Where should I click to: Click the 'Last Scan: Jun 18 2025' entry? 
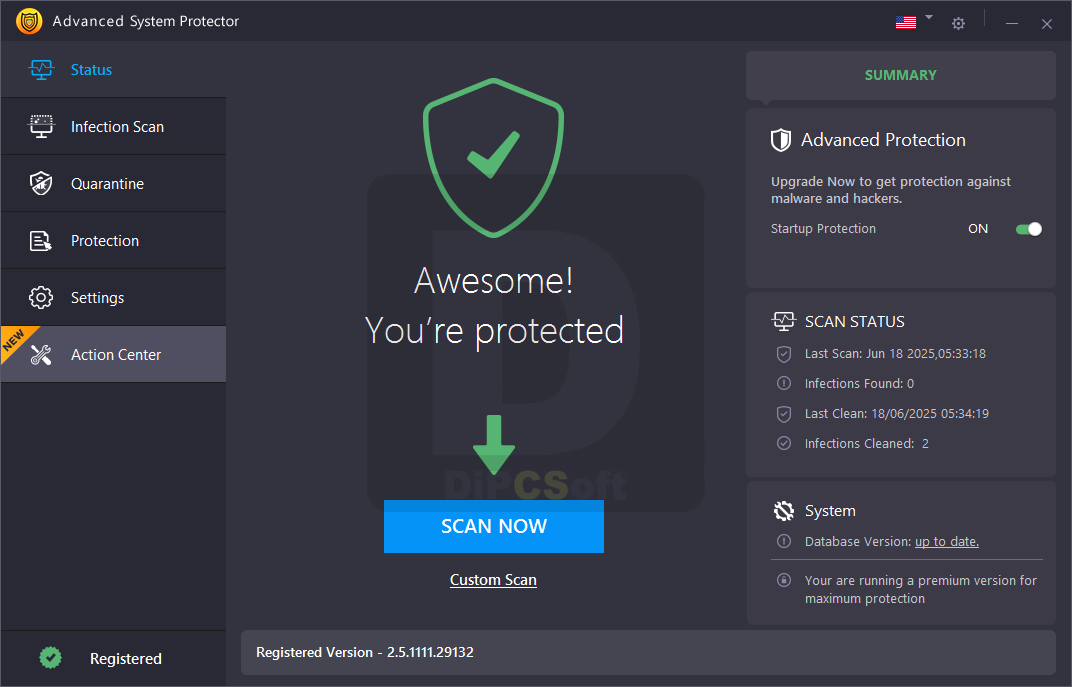tap(895, 354)
